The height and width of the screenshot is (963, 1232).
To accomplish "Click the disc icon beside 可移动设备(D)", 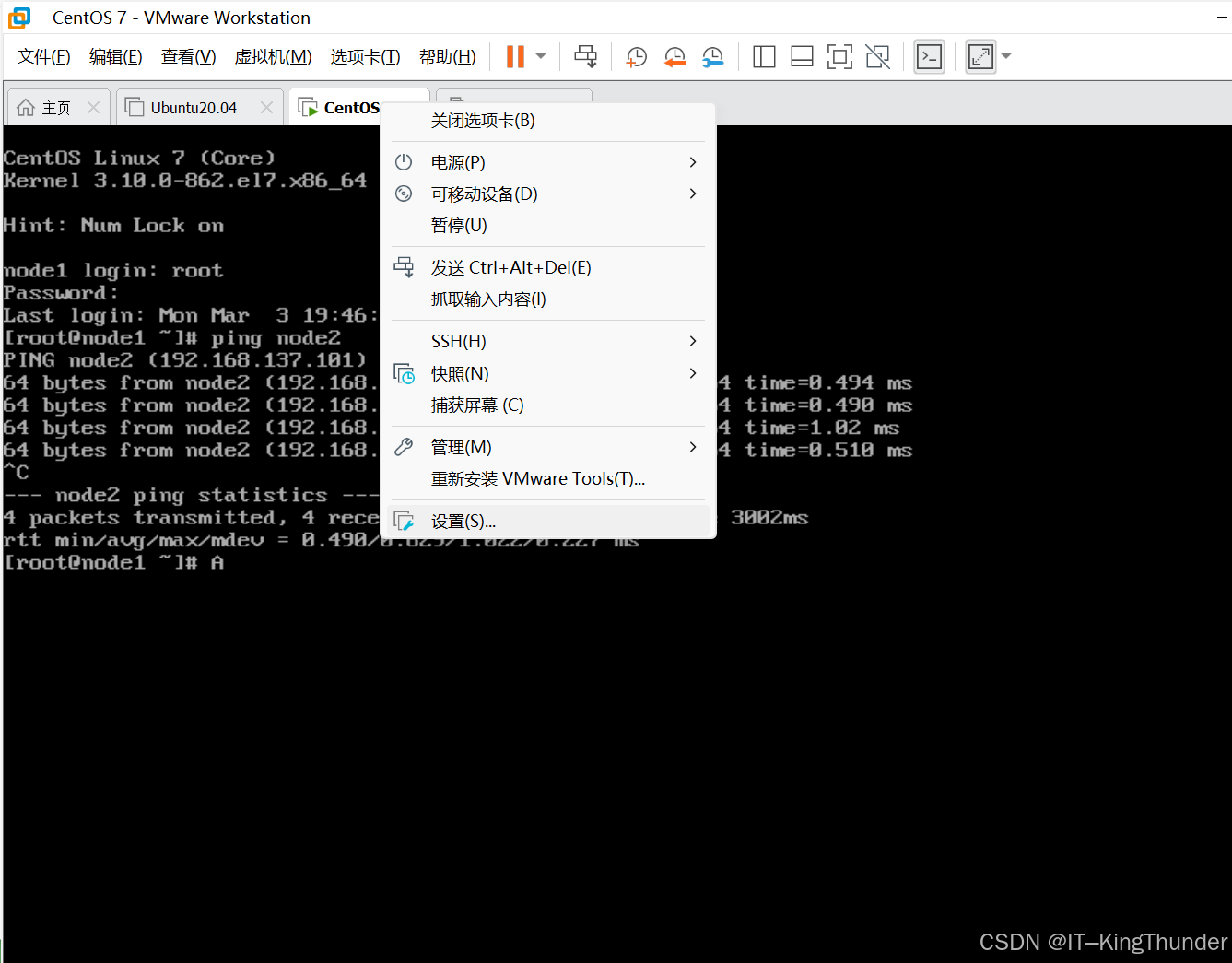I will tap(404, 194).
